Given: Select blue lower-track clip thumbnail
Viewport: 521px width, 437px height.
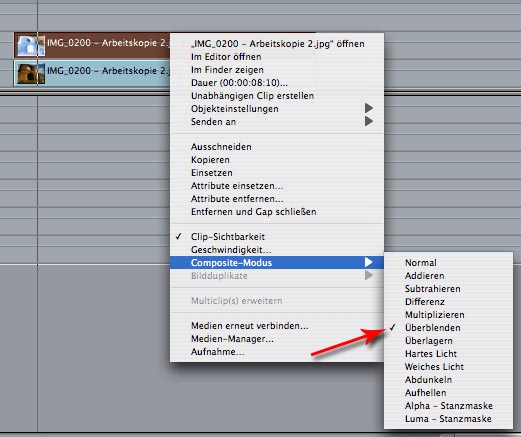Looking at the screenshot, I should tap(31, 73).
